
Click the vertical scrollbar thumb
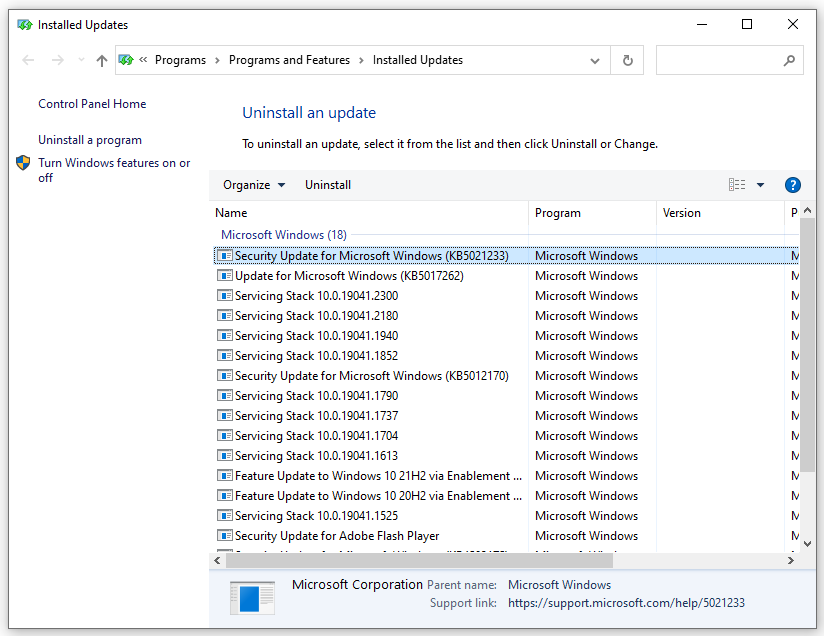807,344
